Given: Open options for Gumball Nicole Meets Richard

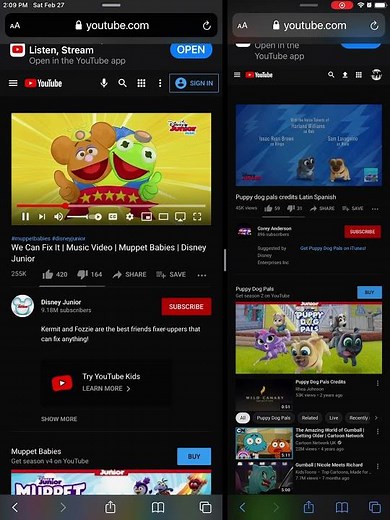Looking at the screenshot, I should [x=378, y=466].
